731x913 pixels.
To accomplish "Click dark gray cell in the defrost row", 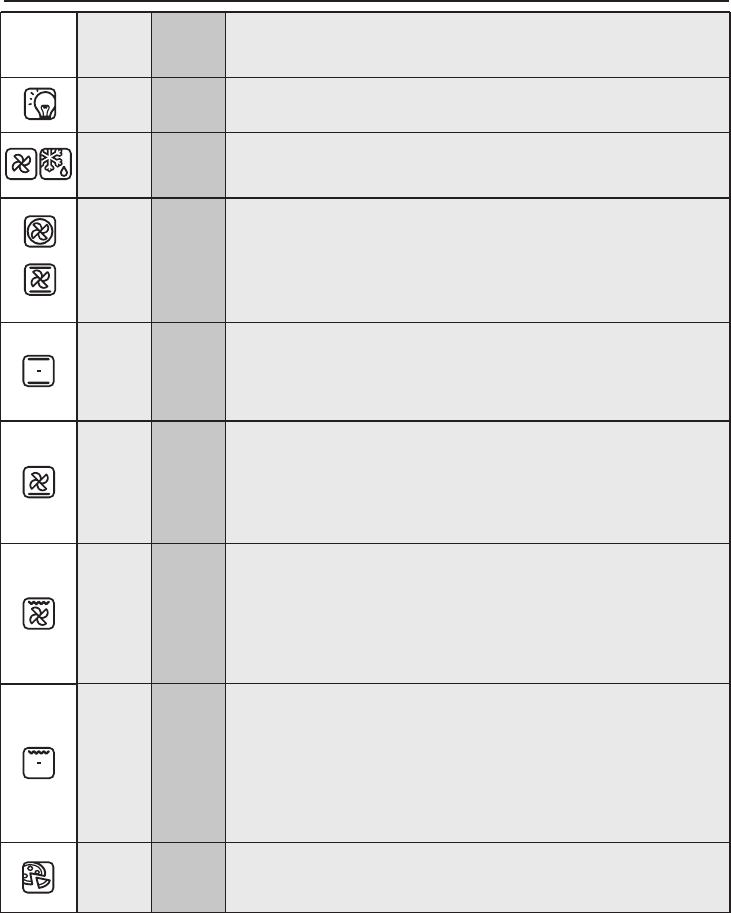I will click(188, 165).
